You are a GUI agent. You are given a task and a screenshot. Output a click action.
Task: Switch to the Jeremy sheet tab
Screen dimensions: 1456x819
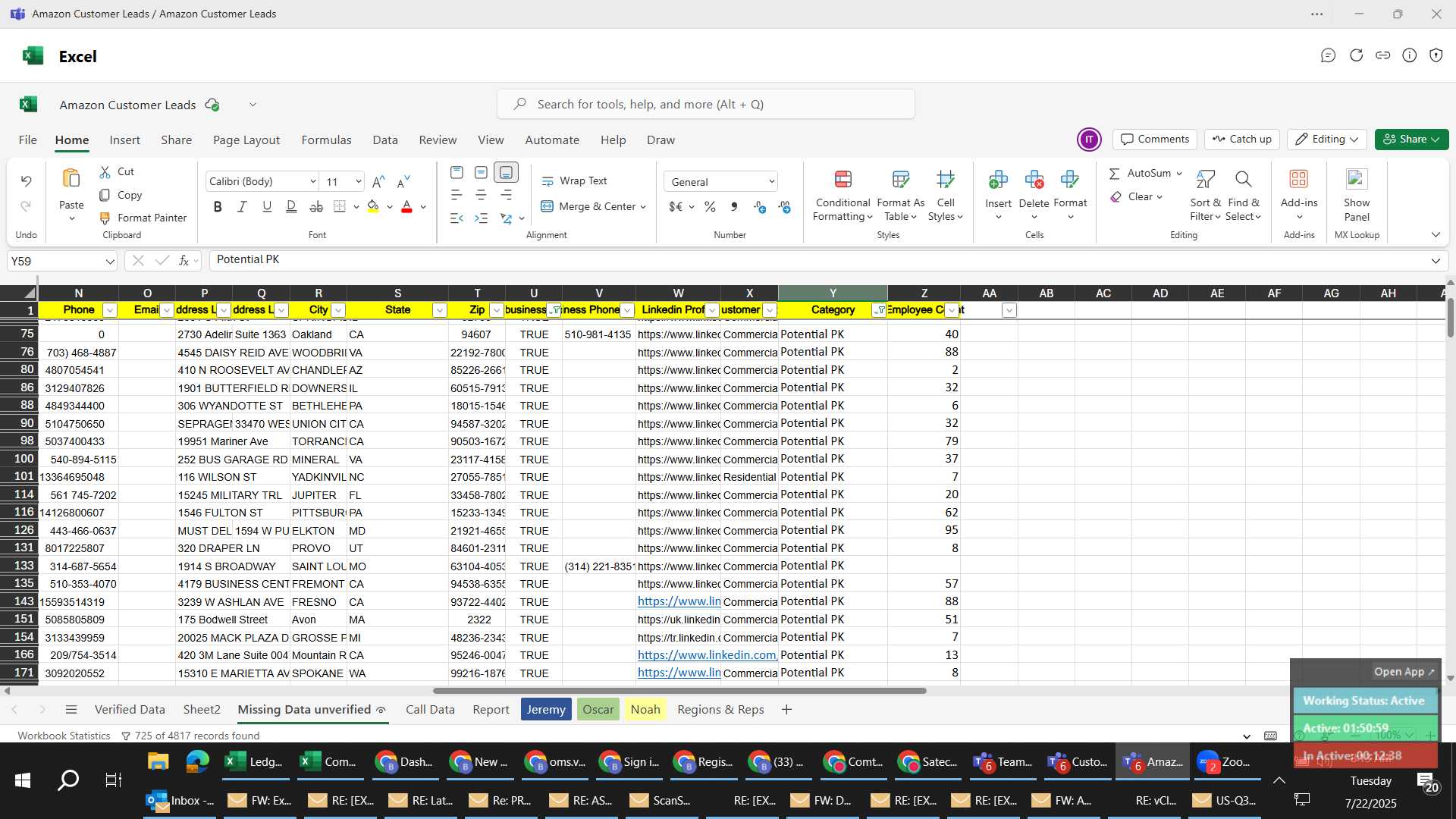point(546,710)
